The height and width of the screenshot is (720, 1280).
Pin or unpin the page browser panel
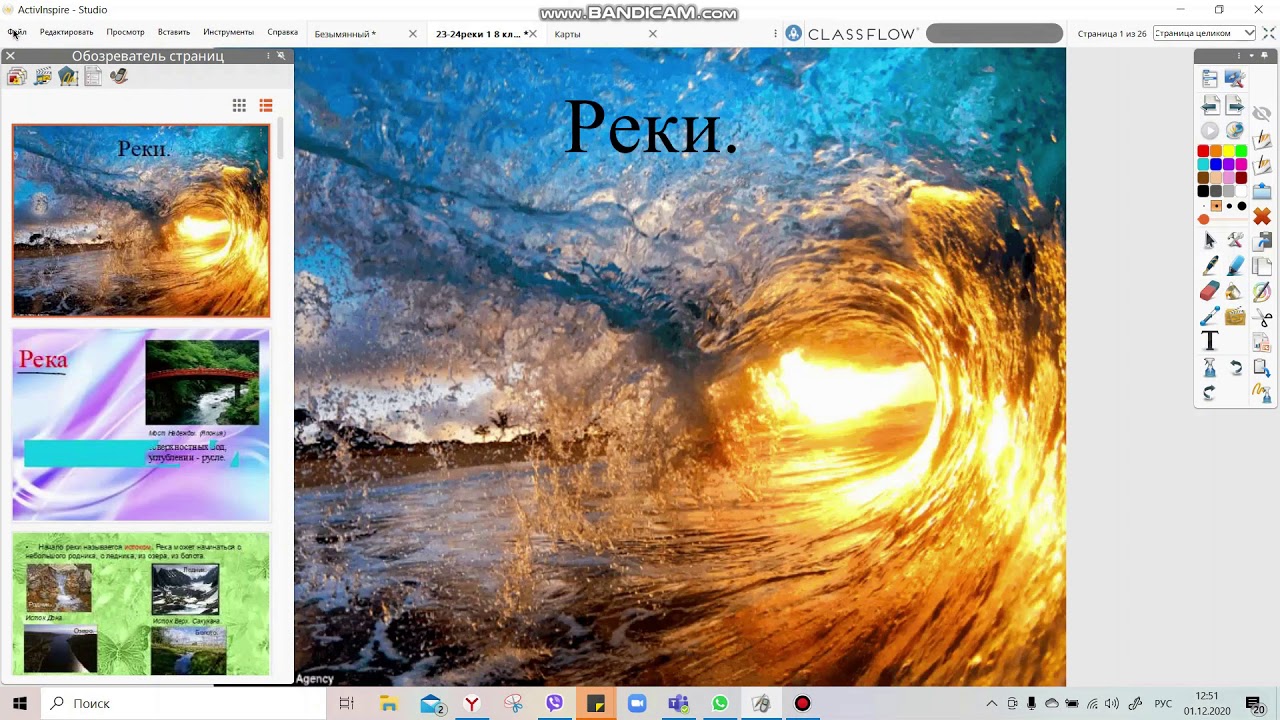coord(281,56)
